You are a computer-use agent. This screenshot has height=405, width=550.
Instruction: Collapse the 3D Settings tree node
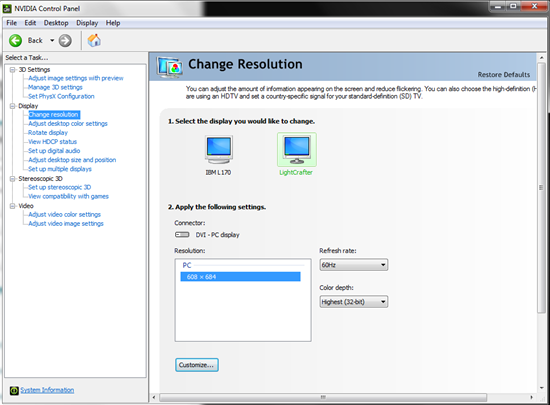13,70
